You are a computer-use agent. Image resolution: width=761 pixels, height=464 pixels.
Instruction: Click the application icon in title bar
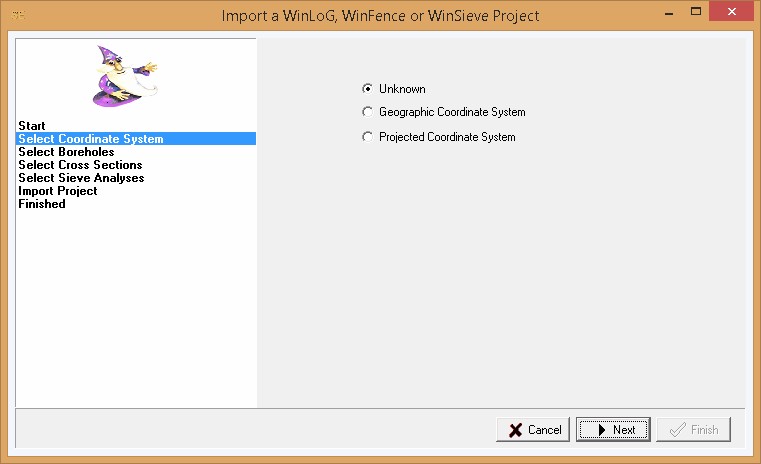tap(17, 16)
